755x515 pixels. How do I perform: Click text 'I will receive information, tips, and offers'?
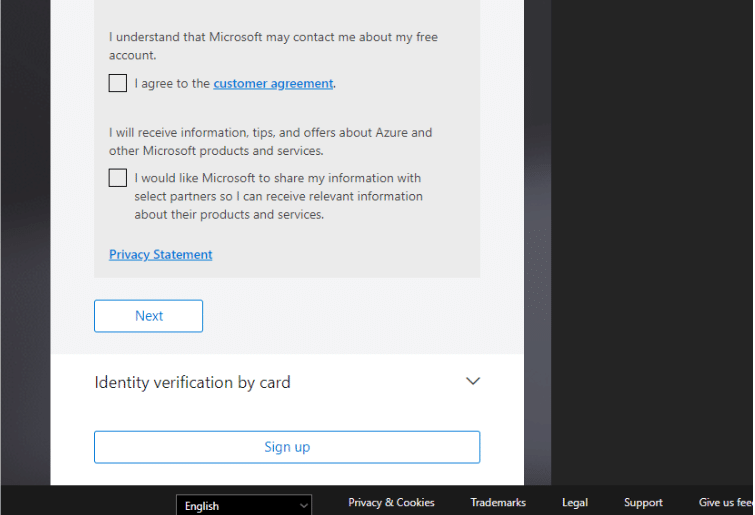click(x=222, y=132)
